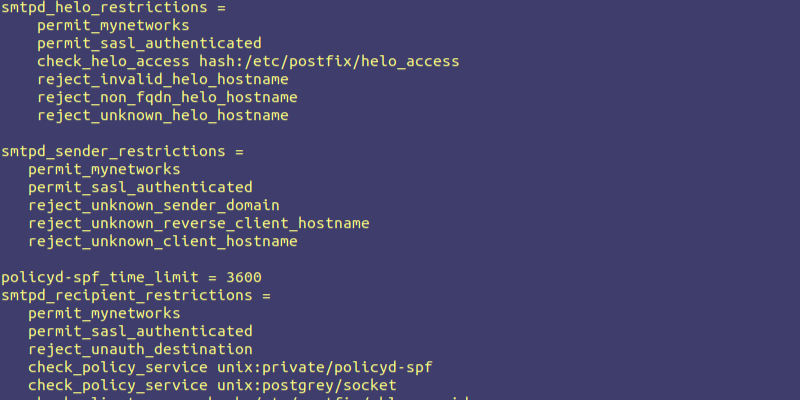
Task: Click the policyd-spf_time_limit setting name
Action: tap(104, 277)
